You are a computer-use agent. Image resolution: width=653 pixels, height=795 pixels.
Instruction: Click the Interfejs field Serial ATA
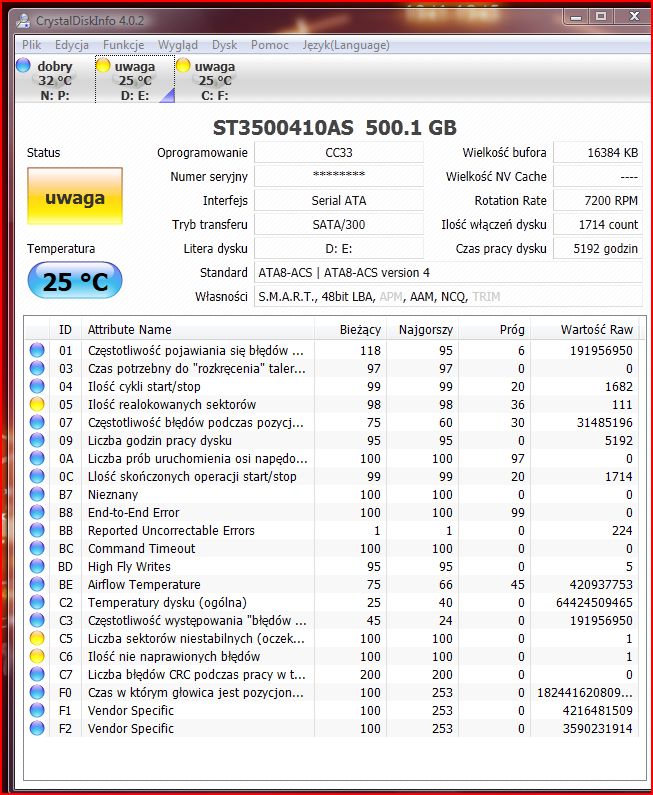tap(339, 200)
